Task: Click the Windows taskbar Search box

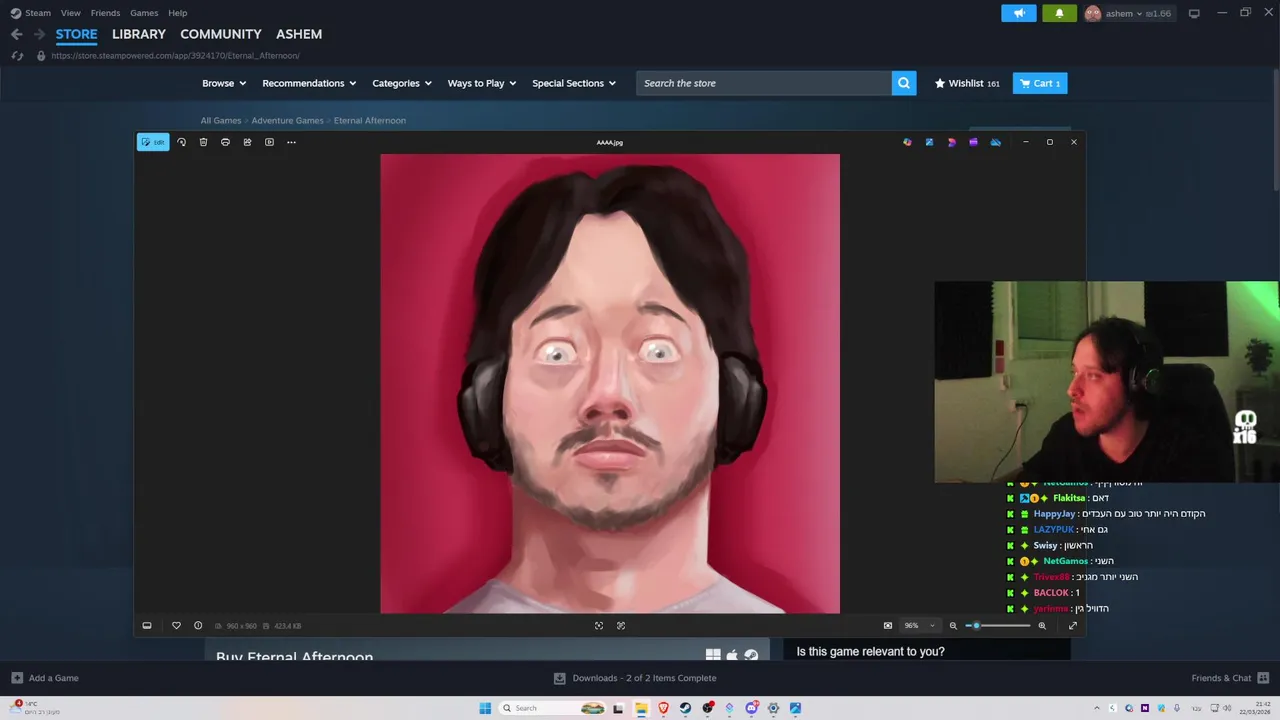Action: click(x=553, y=708)
